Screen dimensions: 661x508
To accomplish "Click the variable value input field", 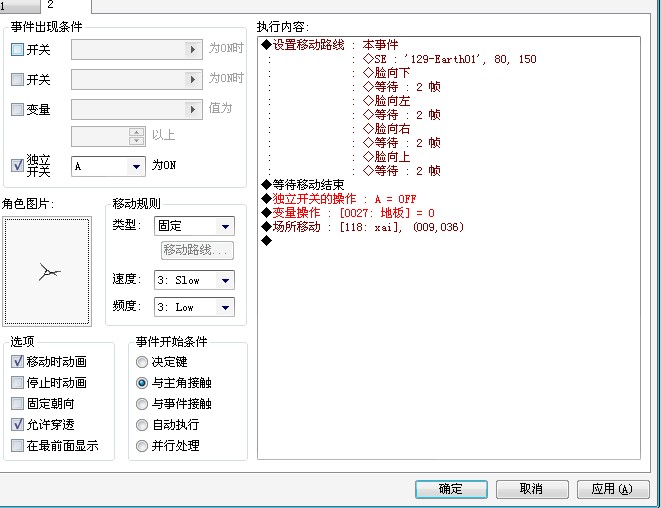I will 100,136.
